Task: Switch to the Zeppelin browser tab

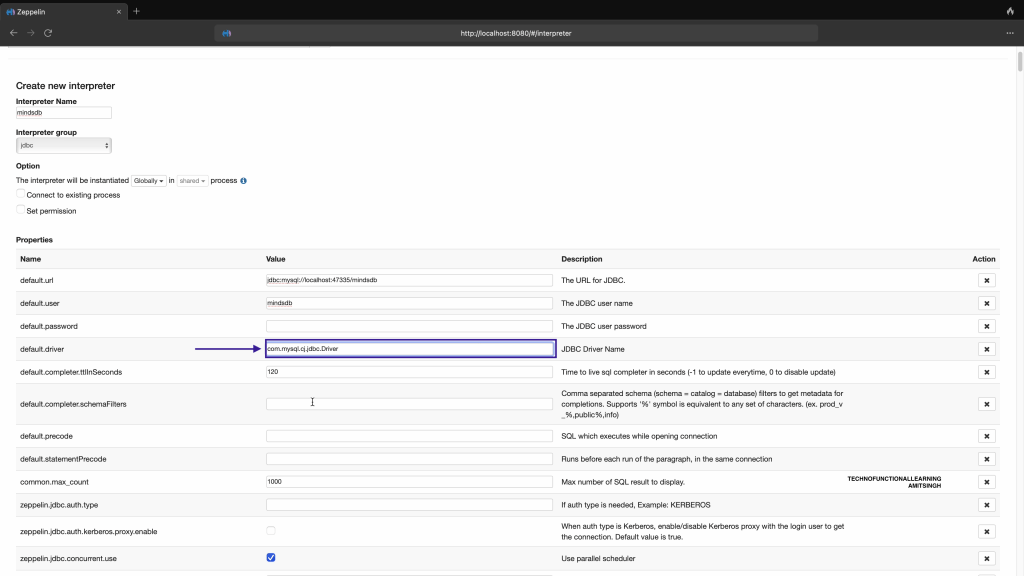Action: [60, 11]
